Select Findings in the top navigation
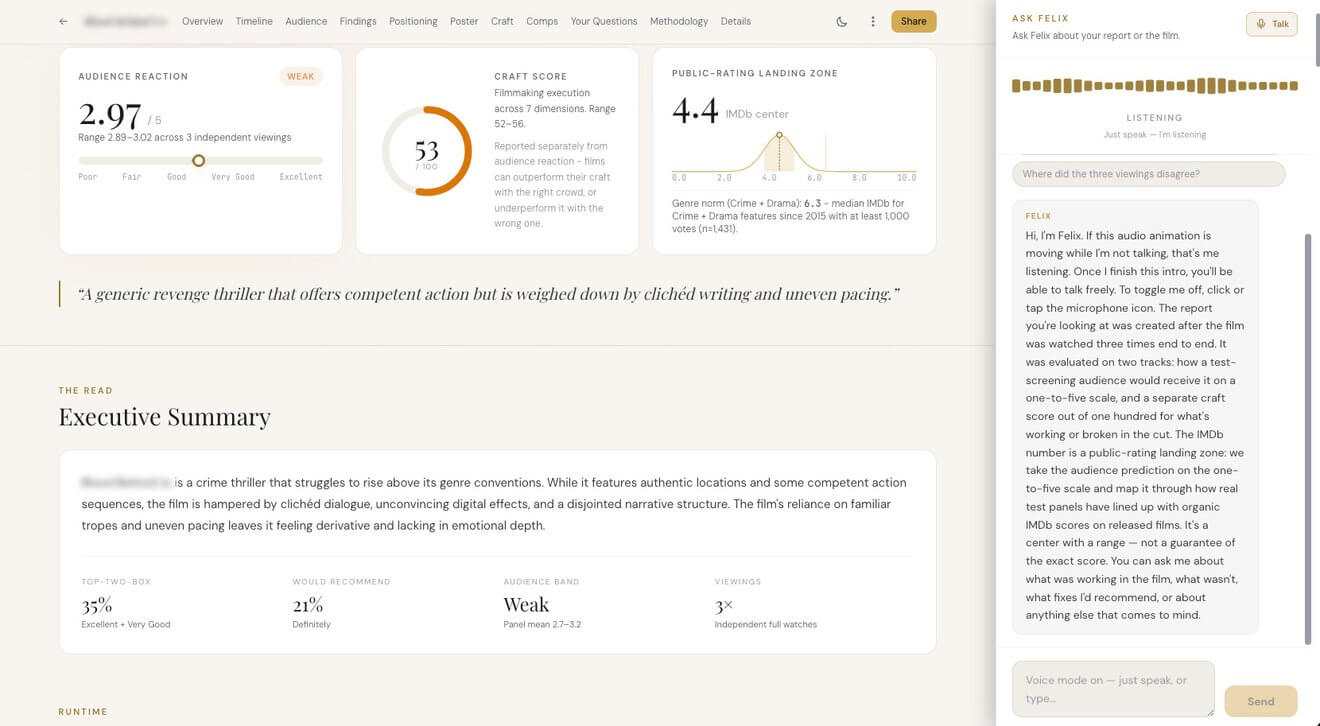Image resolution: width=1320 pixels, height=726 pixels. tap(358, 21)
